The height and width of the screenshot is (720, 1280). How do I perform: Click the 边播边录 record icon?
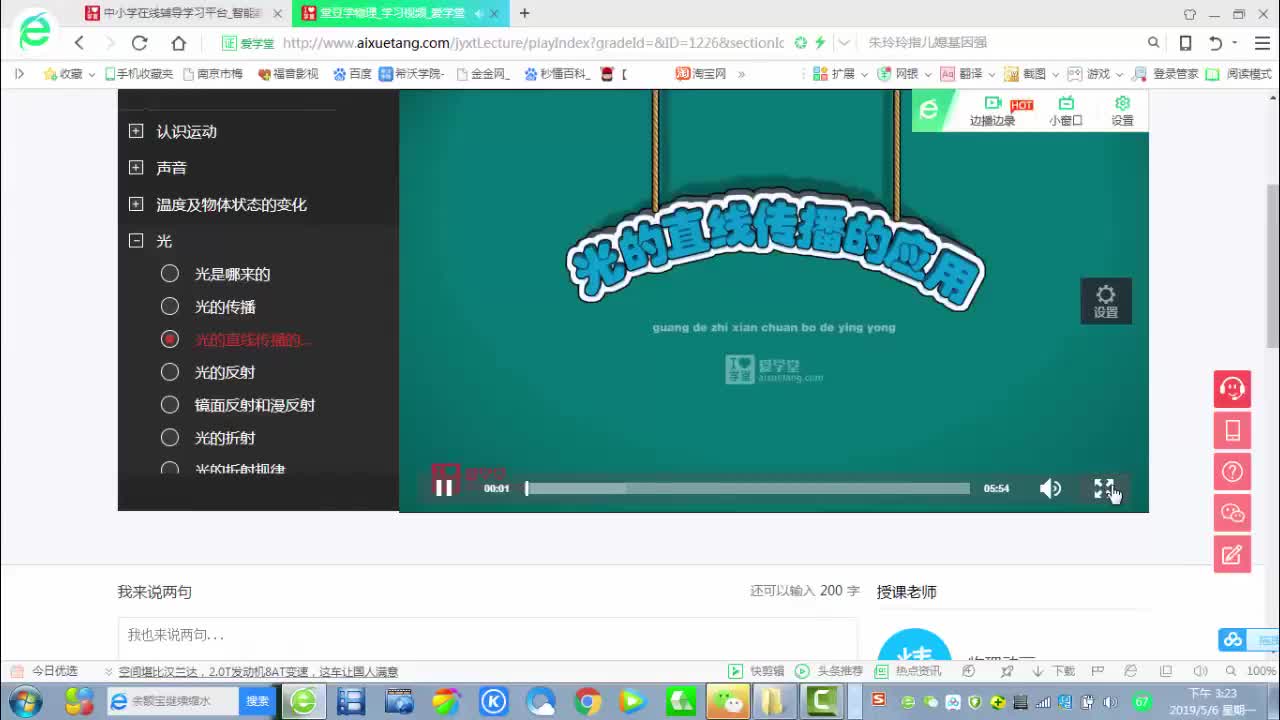tap(992, 111)
